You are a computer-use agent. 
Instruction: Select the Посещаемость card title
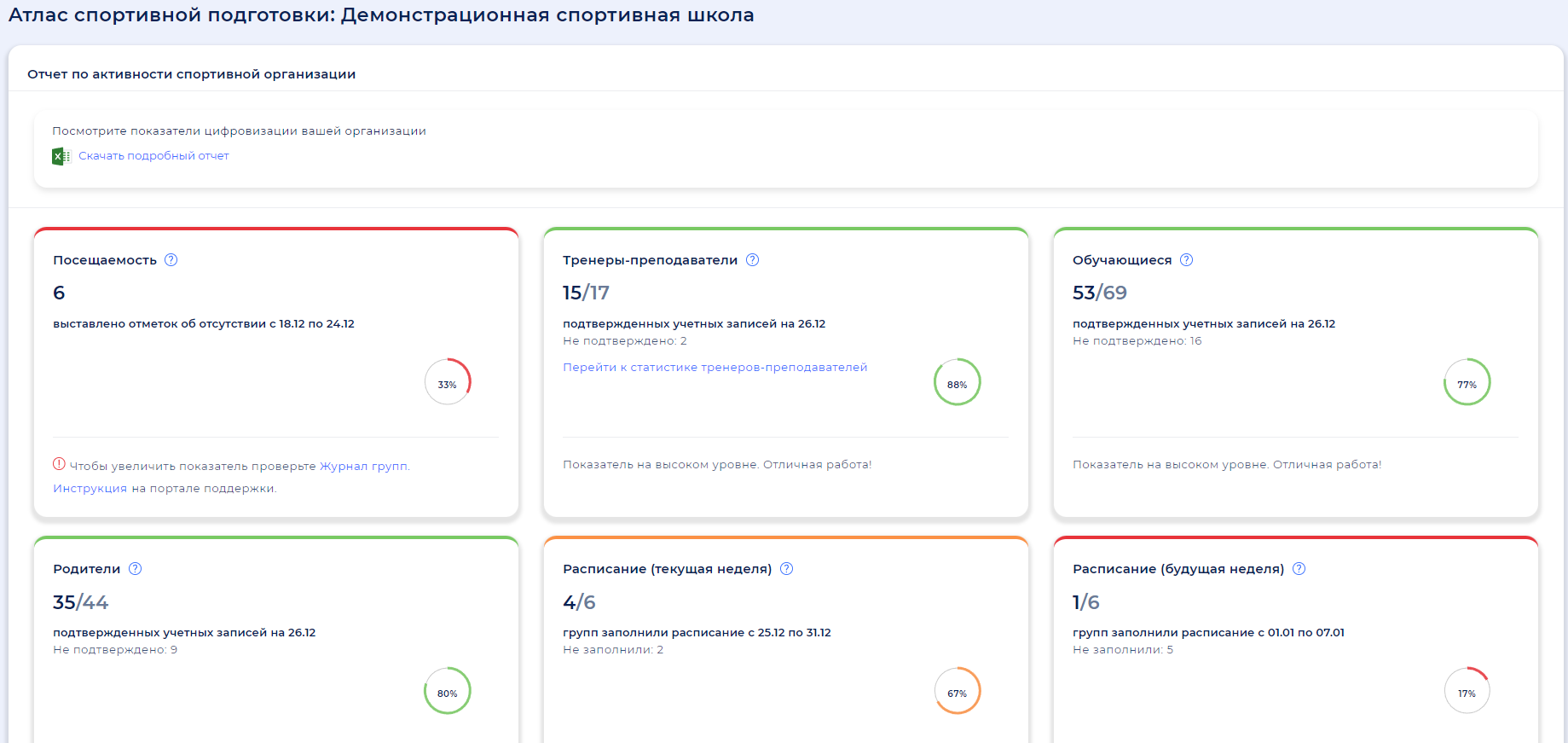(x=105, y=260)
